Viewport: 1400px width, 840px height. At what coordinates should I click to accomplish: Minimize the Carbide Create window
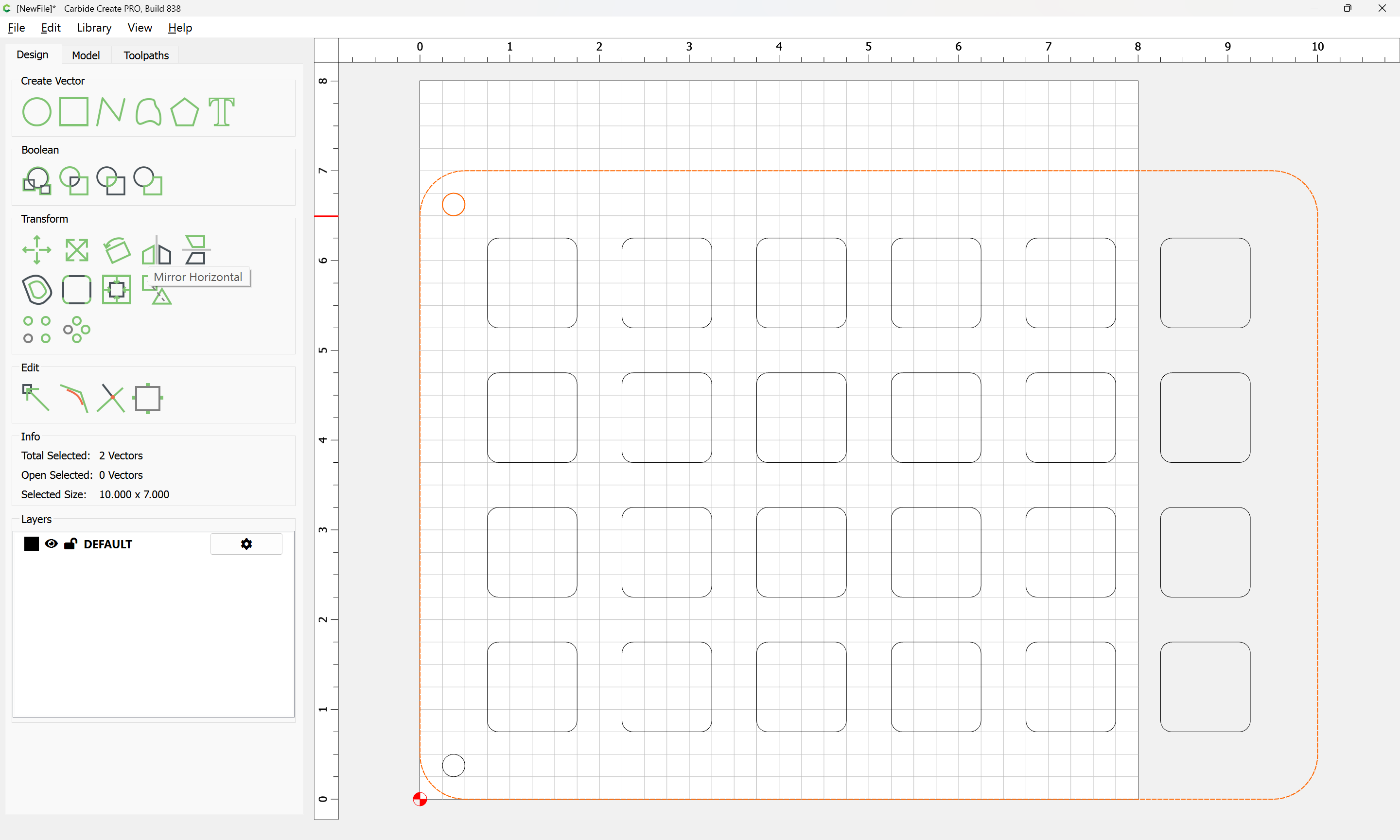[x=1314, y=8]
